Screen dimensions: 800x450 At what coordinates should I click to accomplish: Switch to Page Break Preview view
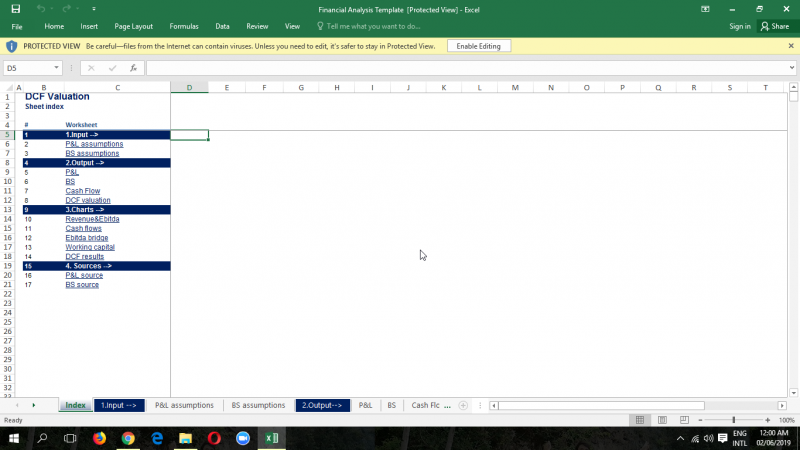click(x=683, y=420)
